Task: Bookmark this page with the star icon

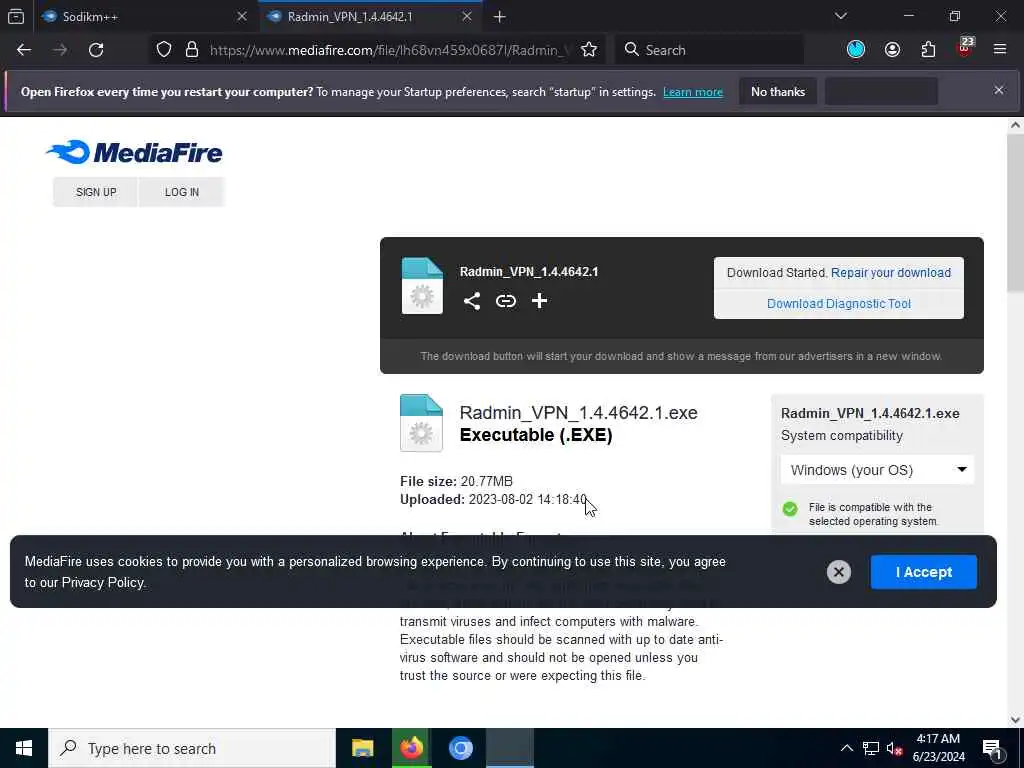Action: tap(589, 50)
